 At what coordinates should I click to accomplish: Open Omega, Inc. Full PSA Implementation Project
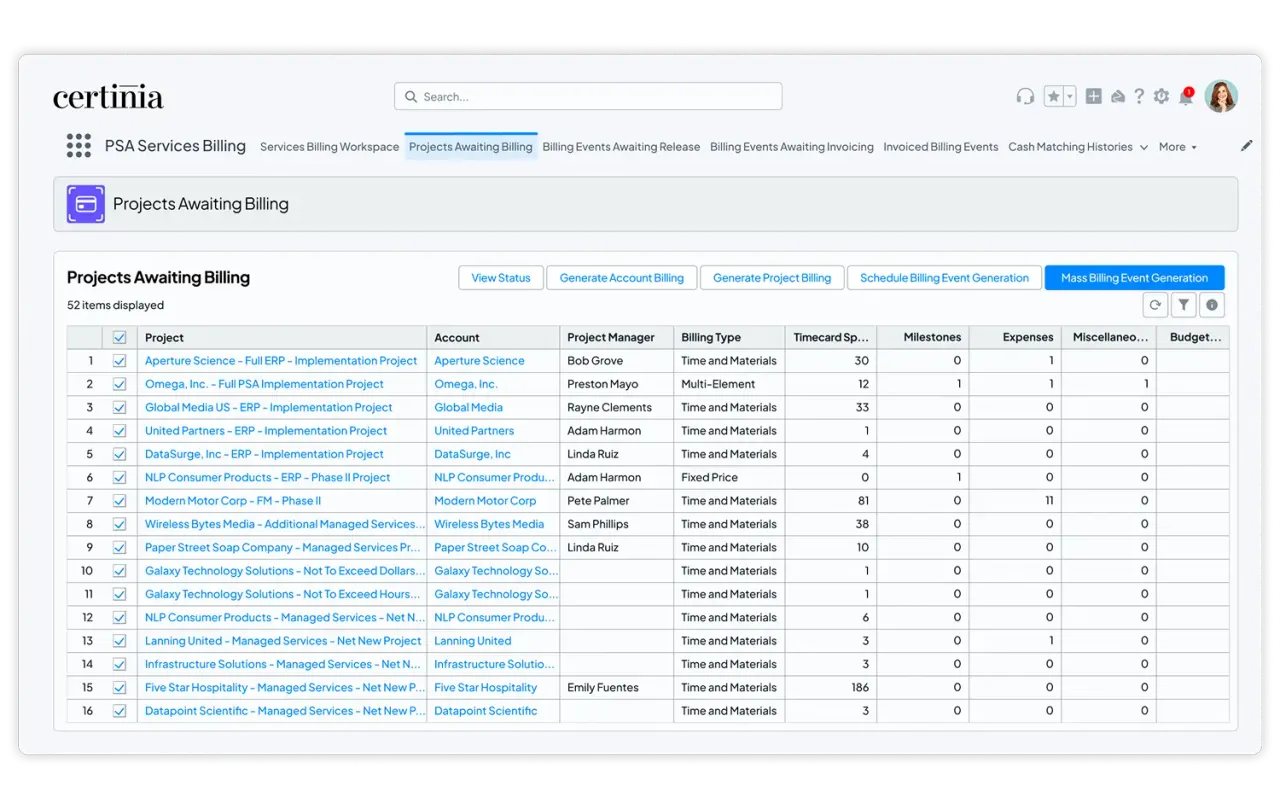pyautogui.click(x=264, y=384)
